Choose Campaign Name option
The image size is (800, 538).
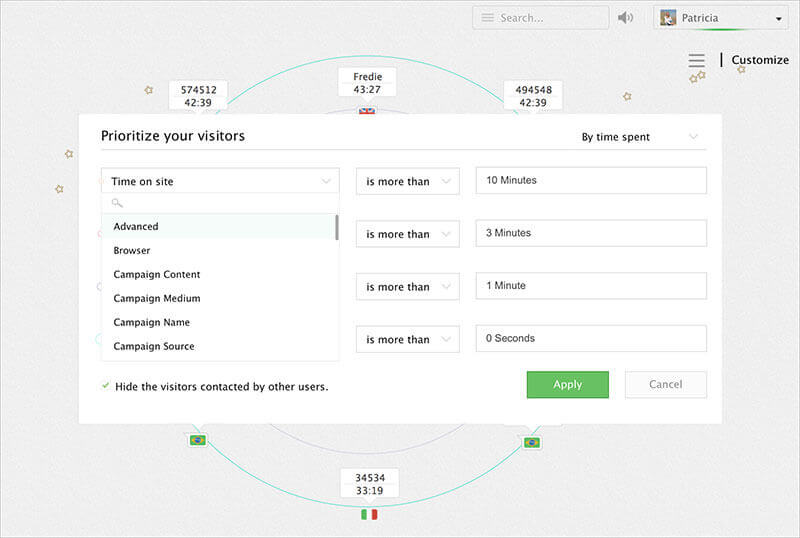pyautogui.click(x=219, y=323)
